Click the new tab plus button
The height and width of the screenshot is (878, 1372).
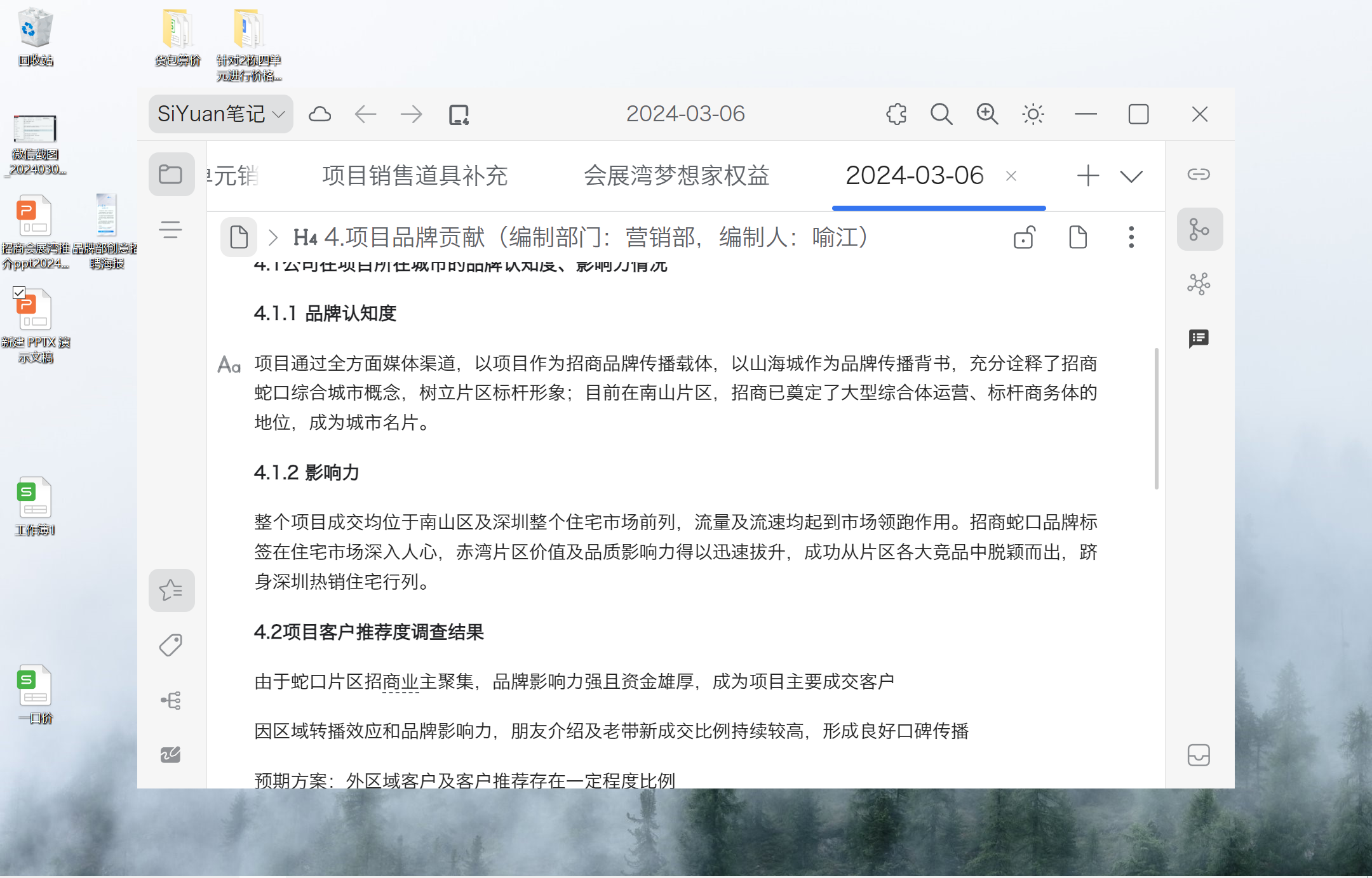click(1088, 176)
